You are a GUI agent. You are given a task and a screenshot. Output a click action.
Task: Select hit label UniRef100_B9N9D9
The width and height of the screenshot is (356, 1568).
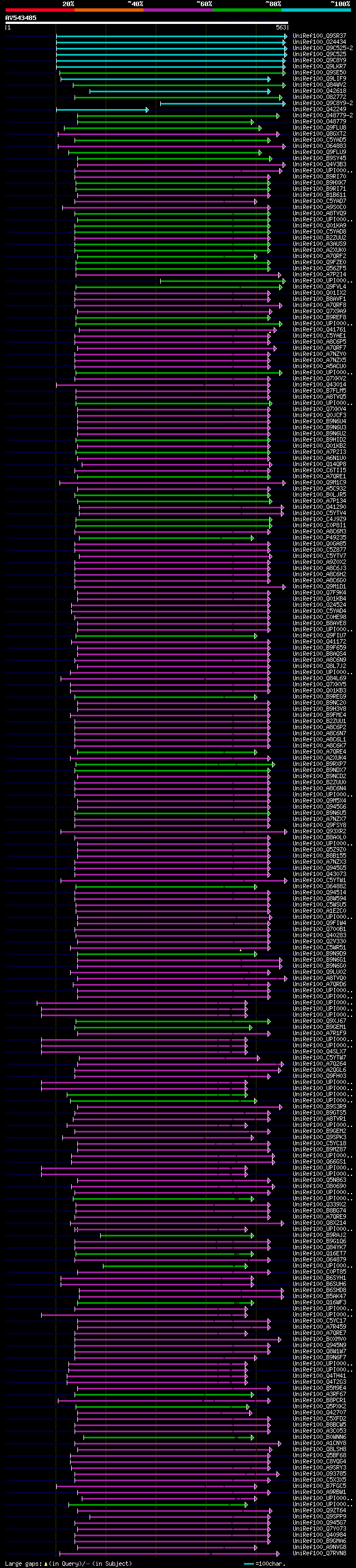pos(319,953)
